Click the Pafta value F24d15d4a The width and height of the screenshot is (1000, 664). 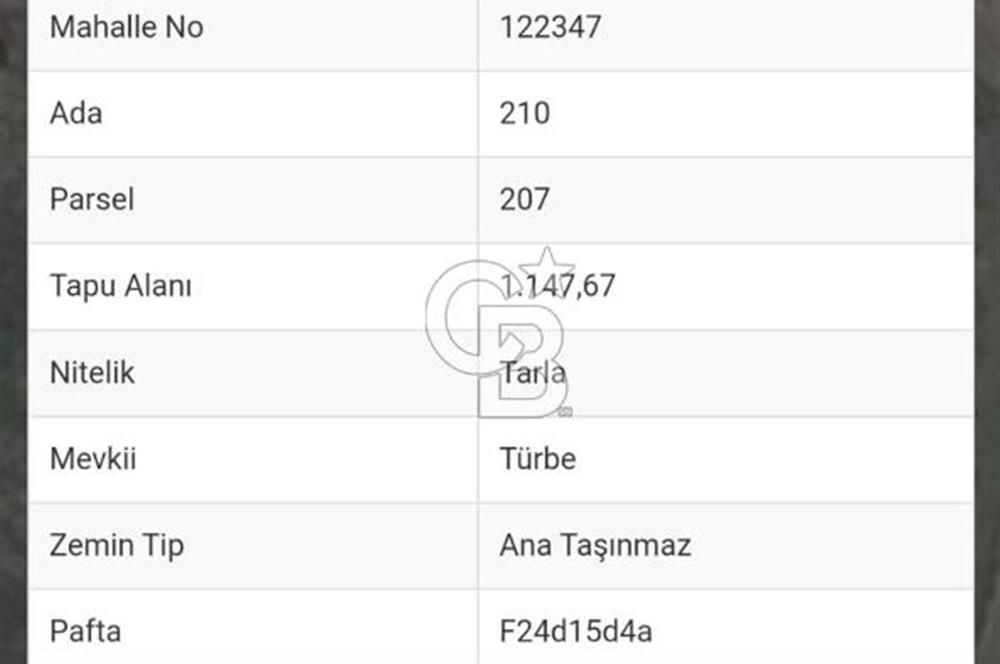[x=576, y=632]
